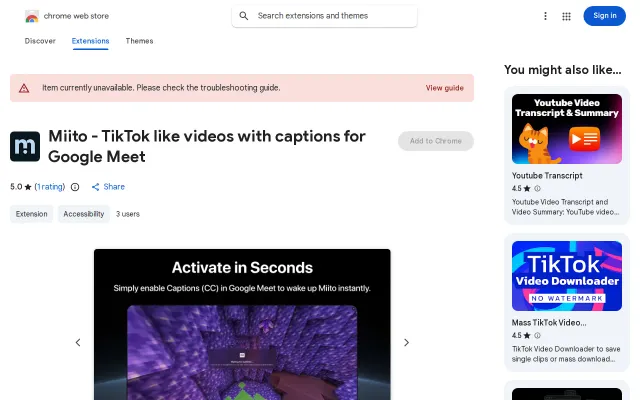Click the Youtube Video Transcript description text

pyautogui.click(x=565, y=207)
